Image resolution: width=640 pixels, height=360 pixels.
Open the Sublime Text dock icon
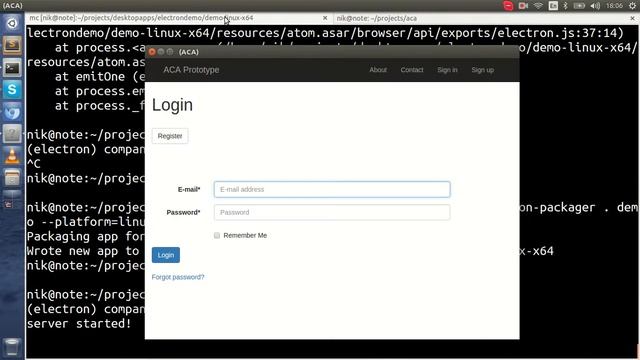pyautogui.click(x=12, y=45)
